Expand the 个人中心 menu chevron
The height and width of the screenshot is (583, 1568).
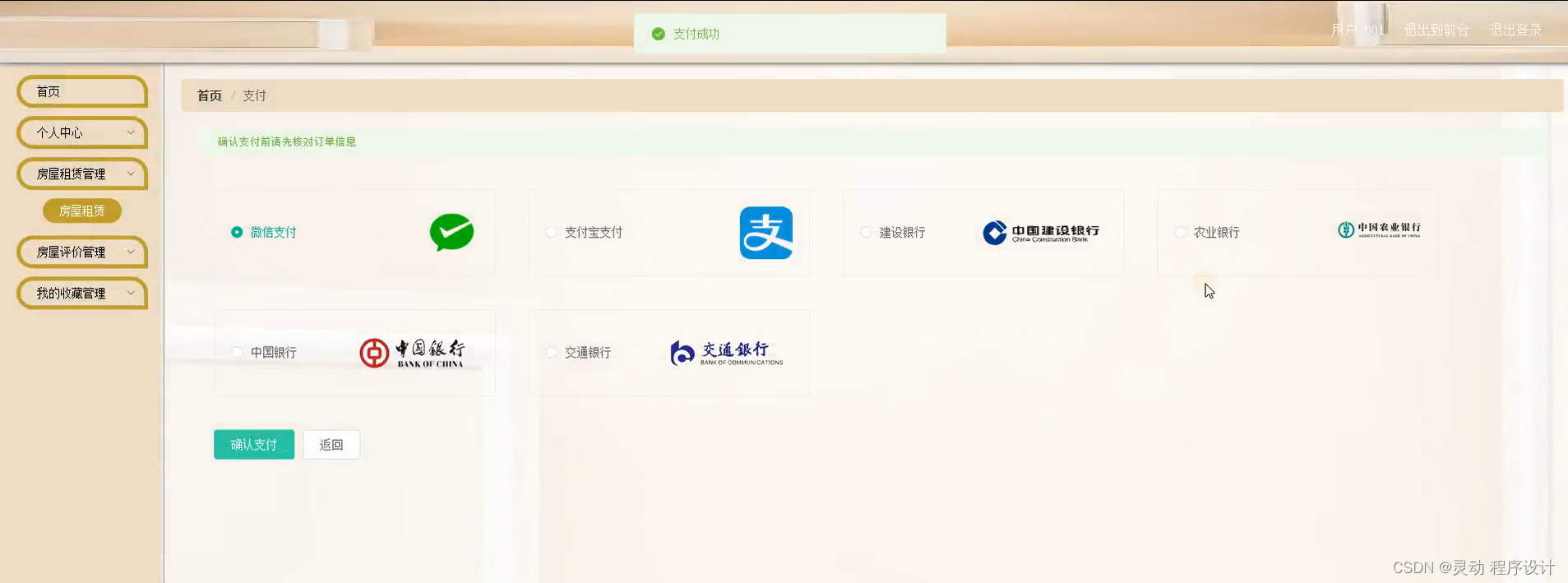coord(131,132)
